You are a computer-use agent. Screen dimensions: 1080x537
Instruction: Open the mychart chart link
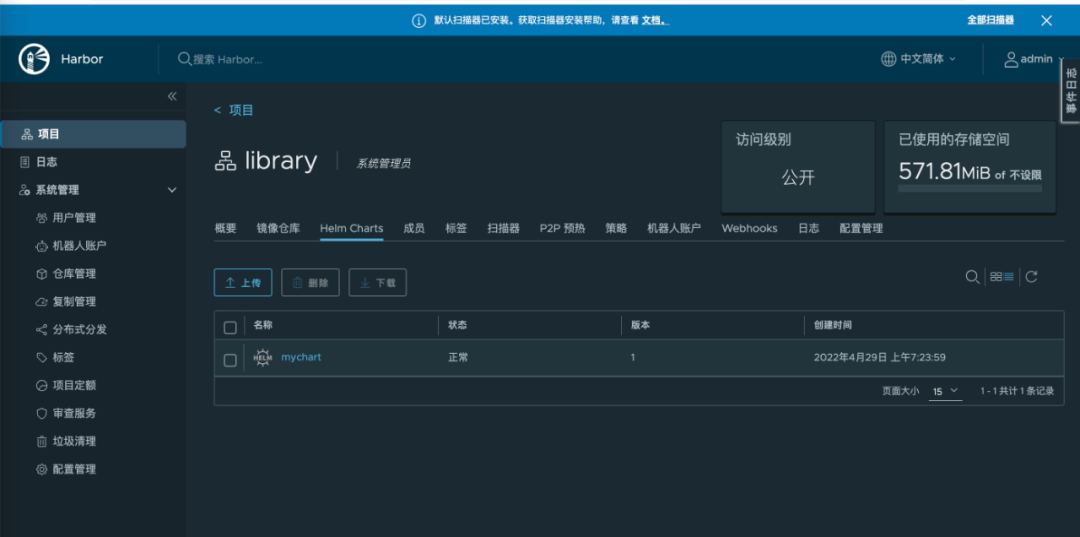[301, 357]
